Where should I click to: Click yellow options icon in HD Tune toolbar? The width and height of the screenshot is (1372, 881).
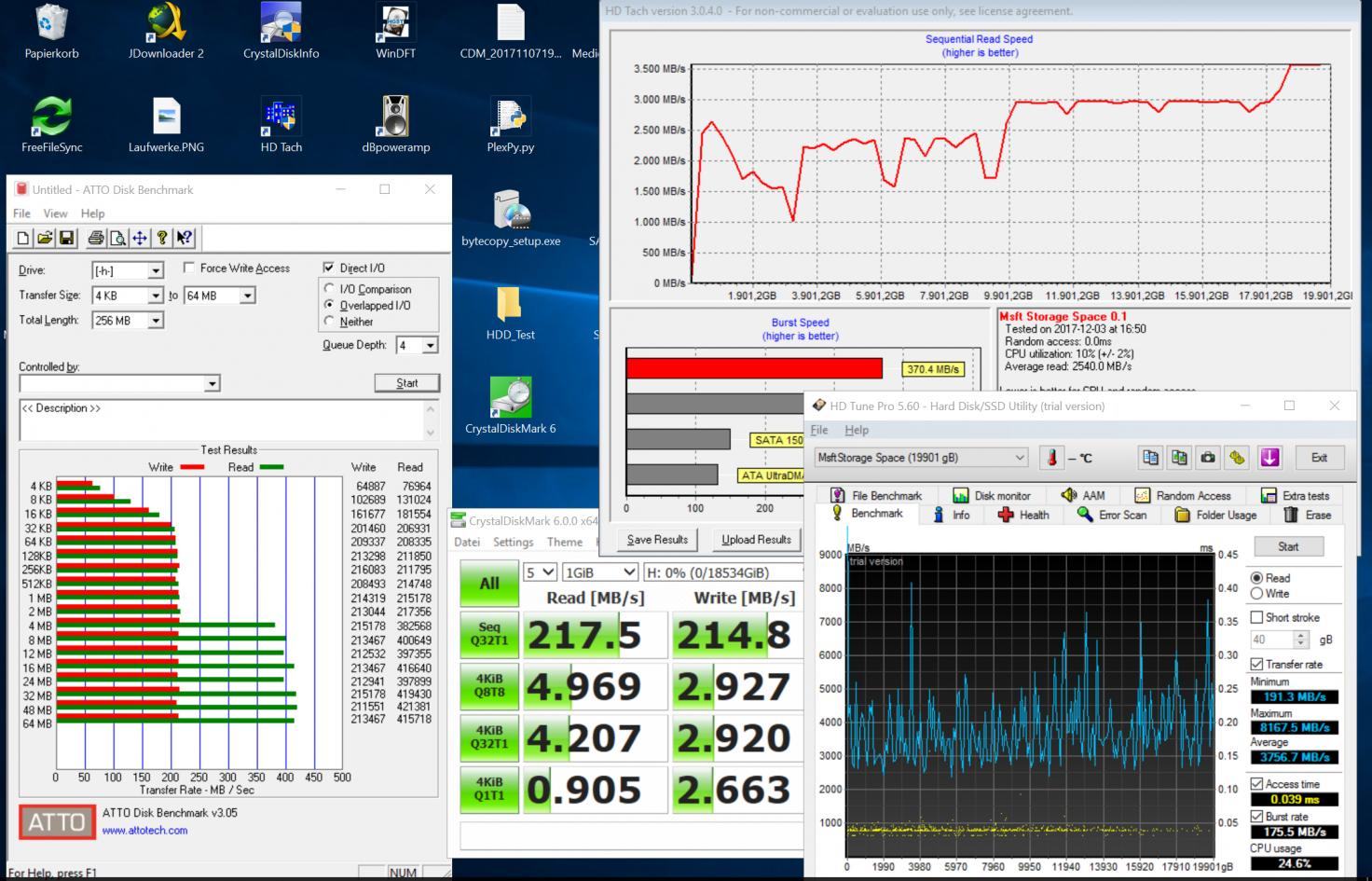coord(1237,458)
